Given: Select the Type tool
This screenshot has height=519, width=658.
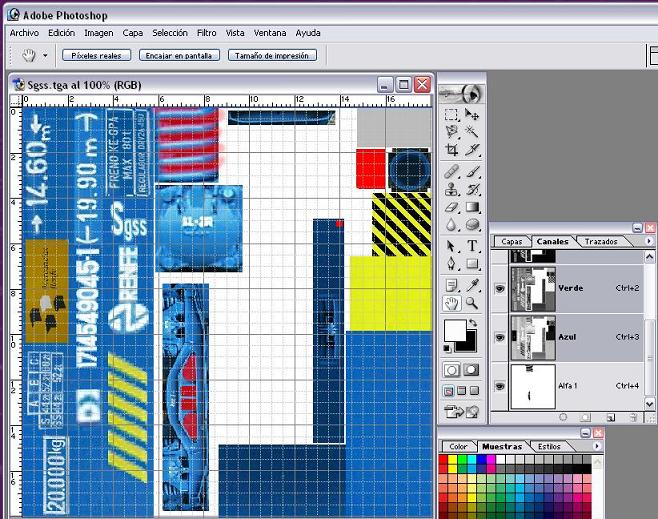Looking at the screenshot, I should tap(472, 245).
